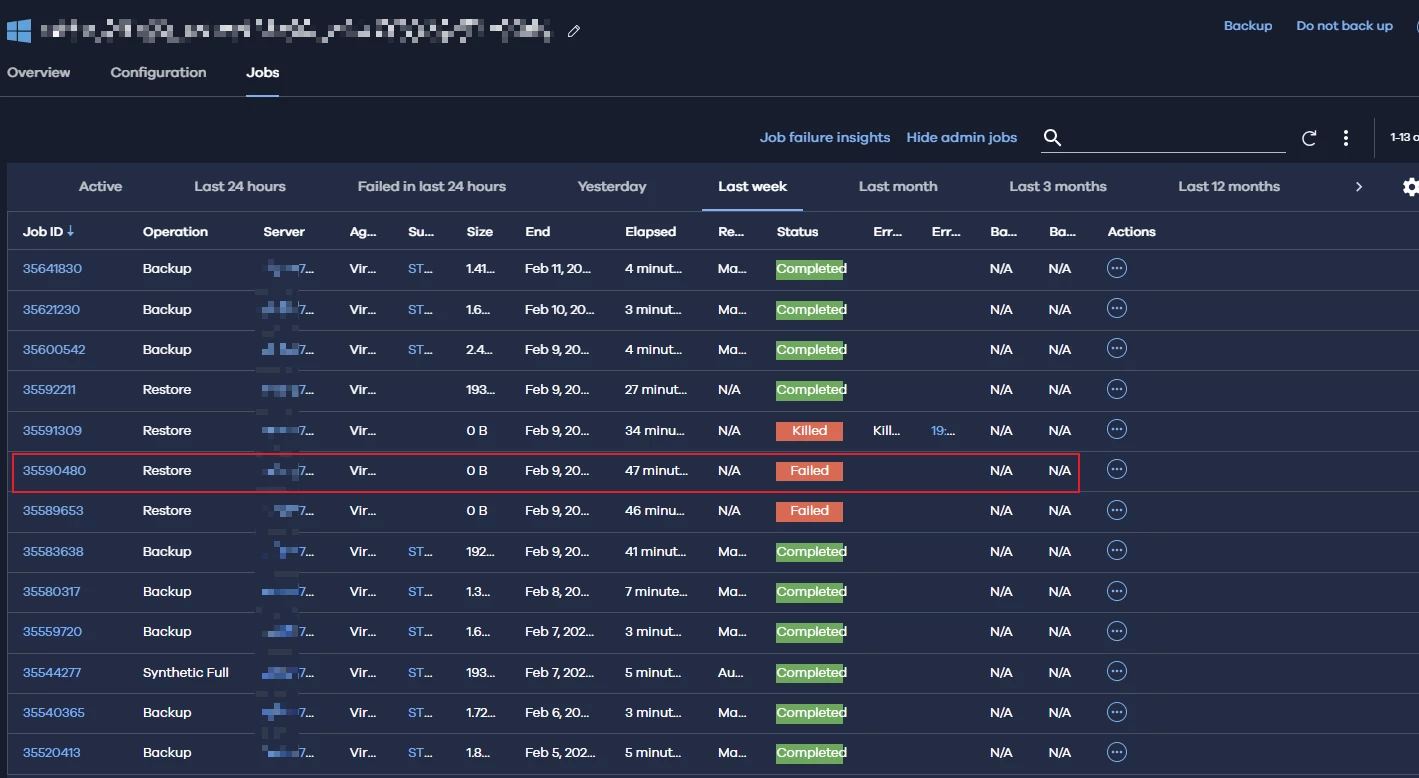Viewport: 1419px width, 778px height.
Task: Sort by the Server column header
Action: [x=284, y=232]
